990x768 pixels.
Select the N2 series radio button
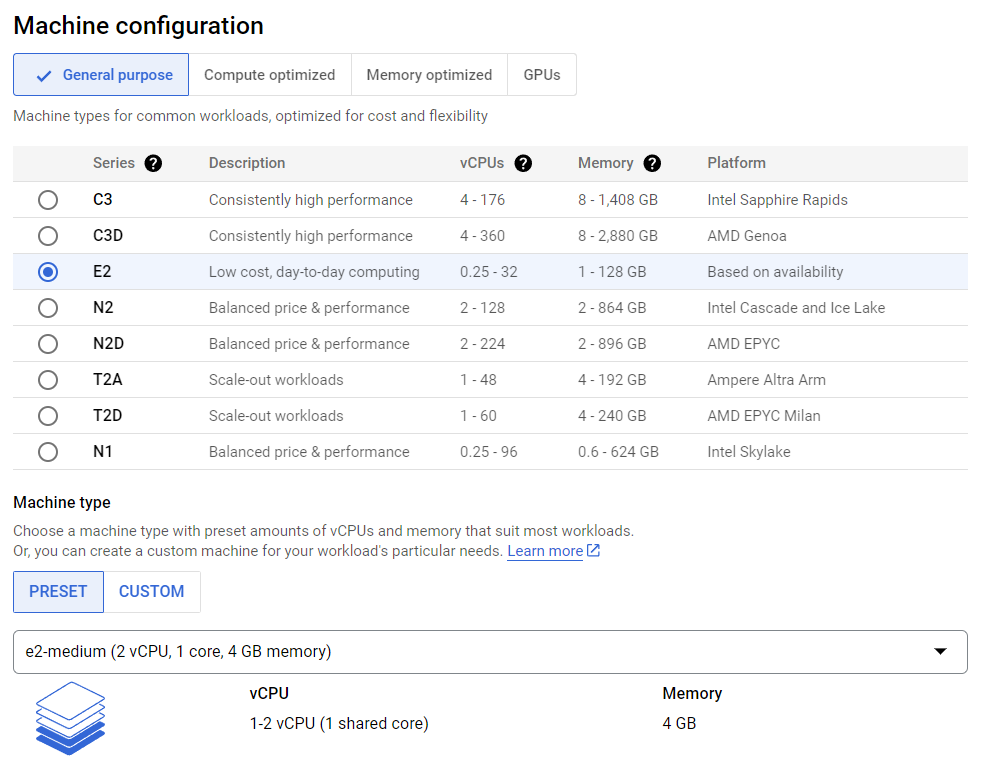(48, 308)
